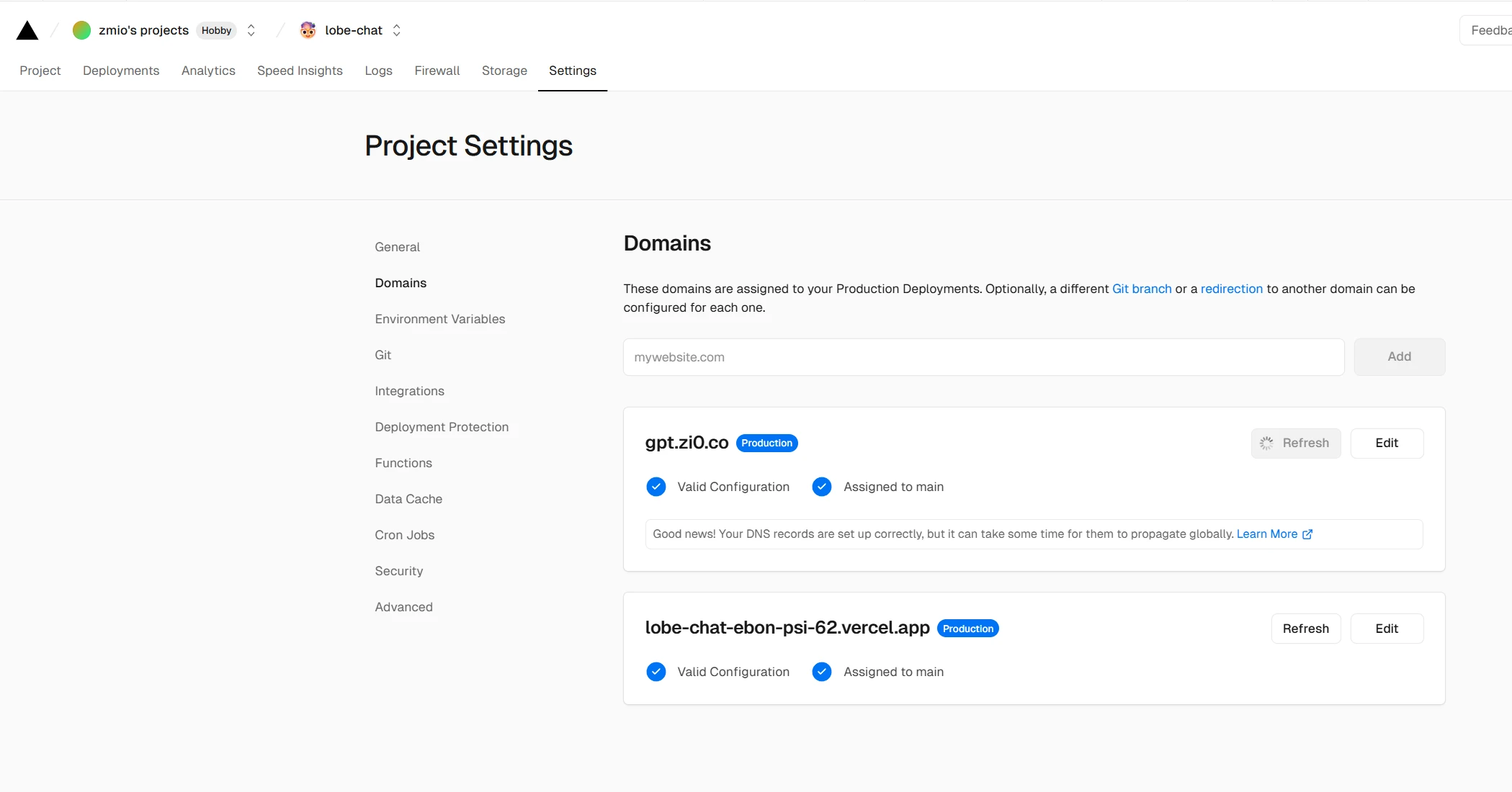Open Git settings in sidebar
1512x792 pixels.
point(383,355)
